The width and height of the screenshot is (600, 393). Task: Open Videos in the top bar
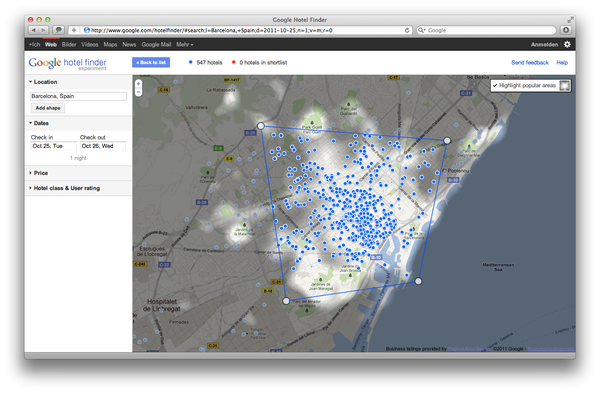coord(90,45)
